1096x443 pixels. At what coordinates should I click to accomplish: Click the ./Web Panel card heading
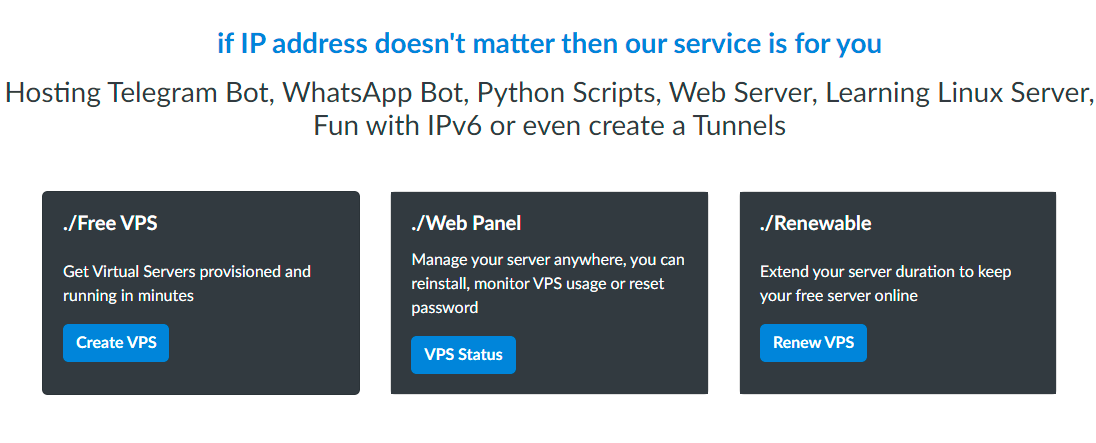(466, 224)
